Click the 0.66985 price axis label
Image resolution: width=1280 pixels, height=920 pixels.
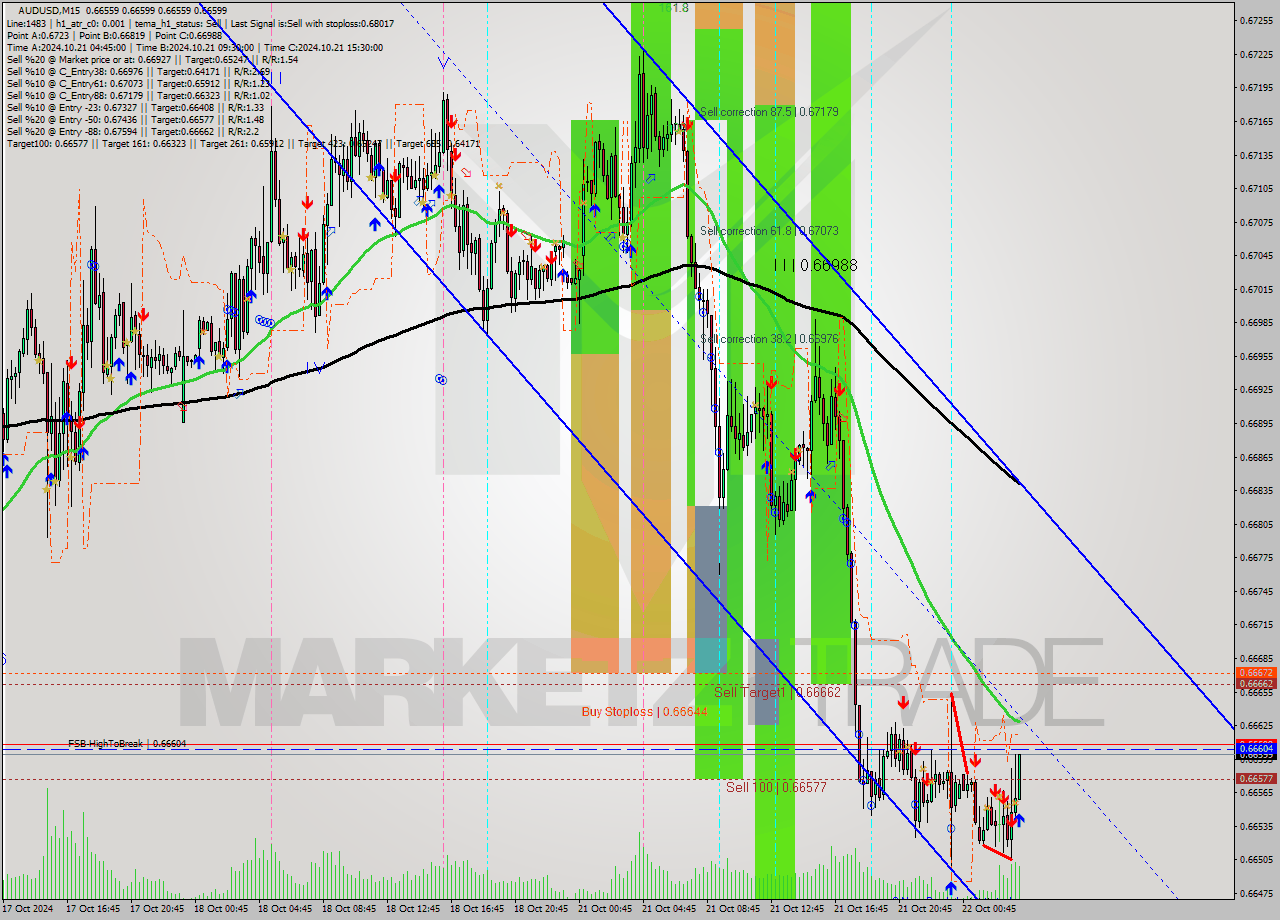click(x=1256, y=323)
